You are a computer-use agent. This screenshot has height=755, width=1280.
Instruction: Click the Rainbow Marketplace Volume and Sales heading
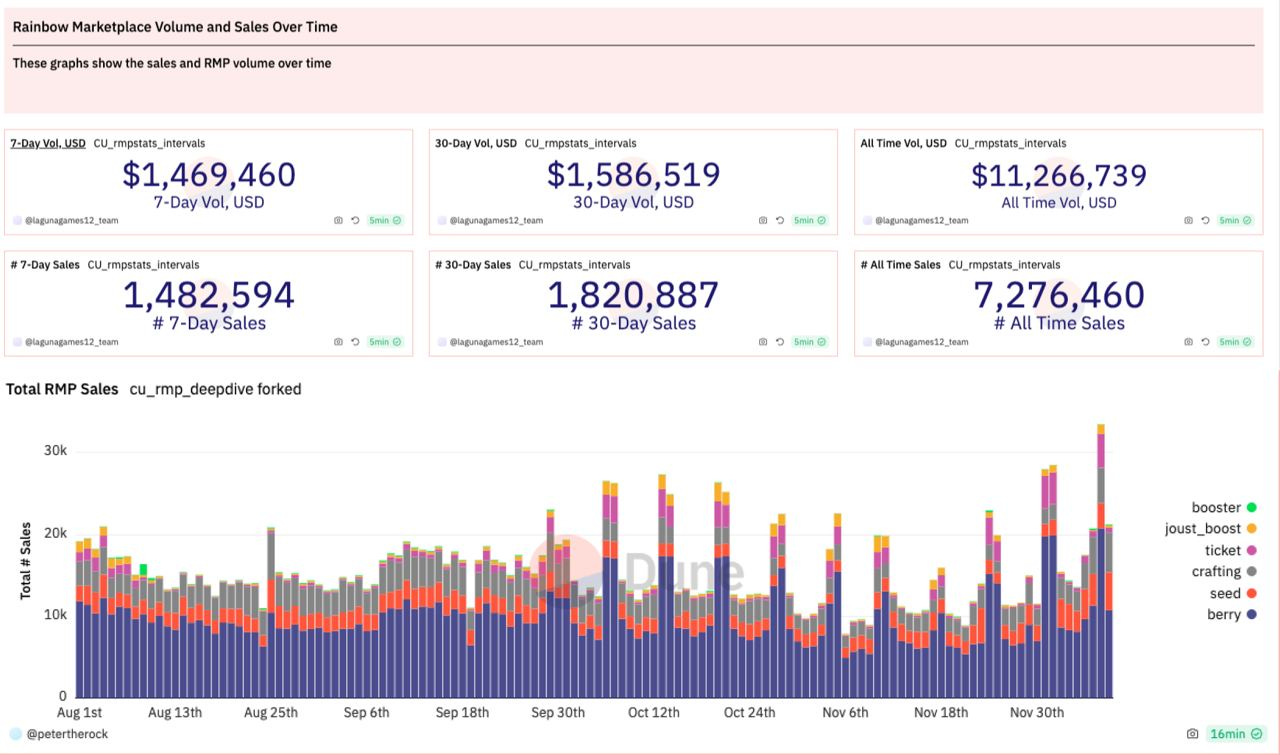(175, 27)
